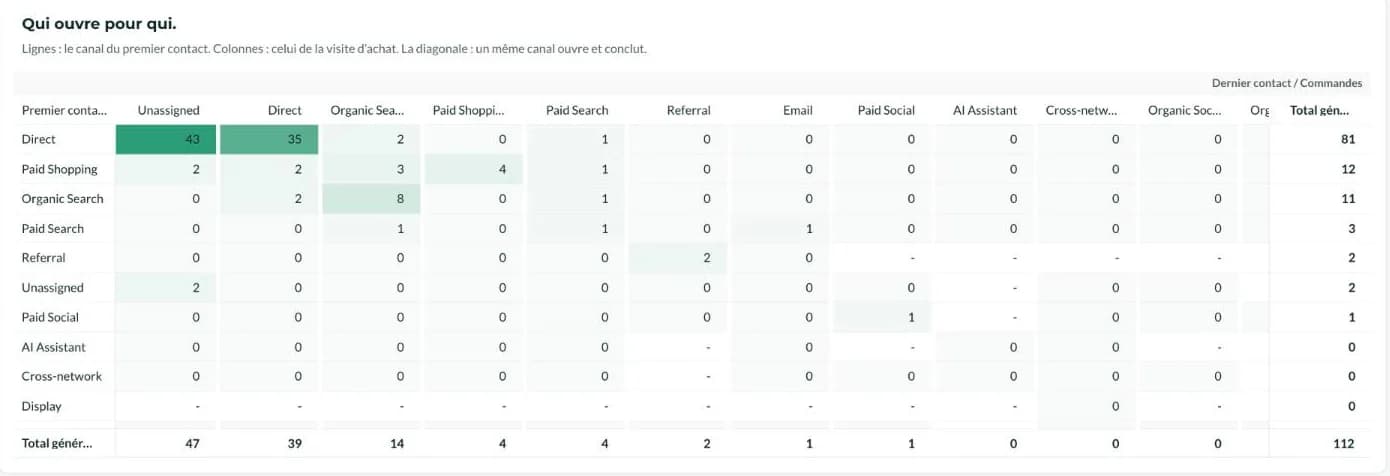Select the 1 under Email in Paid Search row
This screenshot has width=1390, height=476.
(780, 229)
